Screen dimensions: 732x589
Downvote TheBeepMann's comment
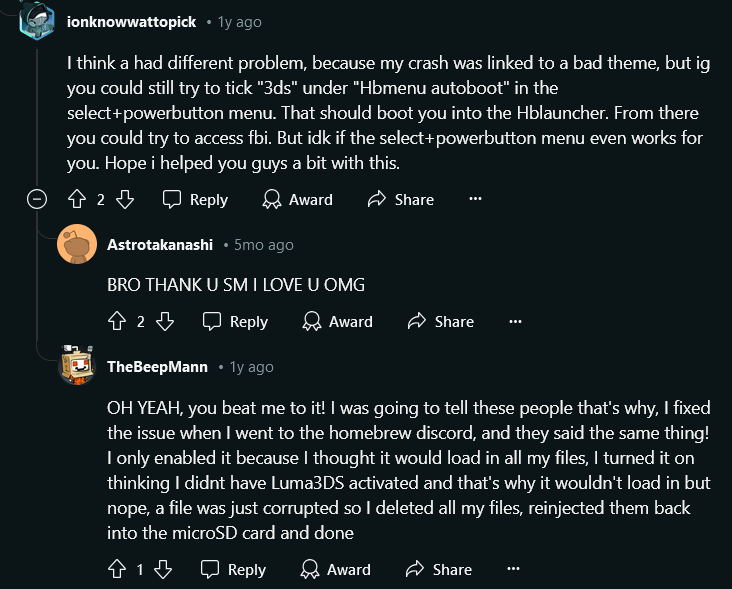[163, 569]
